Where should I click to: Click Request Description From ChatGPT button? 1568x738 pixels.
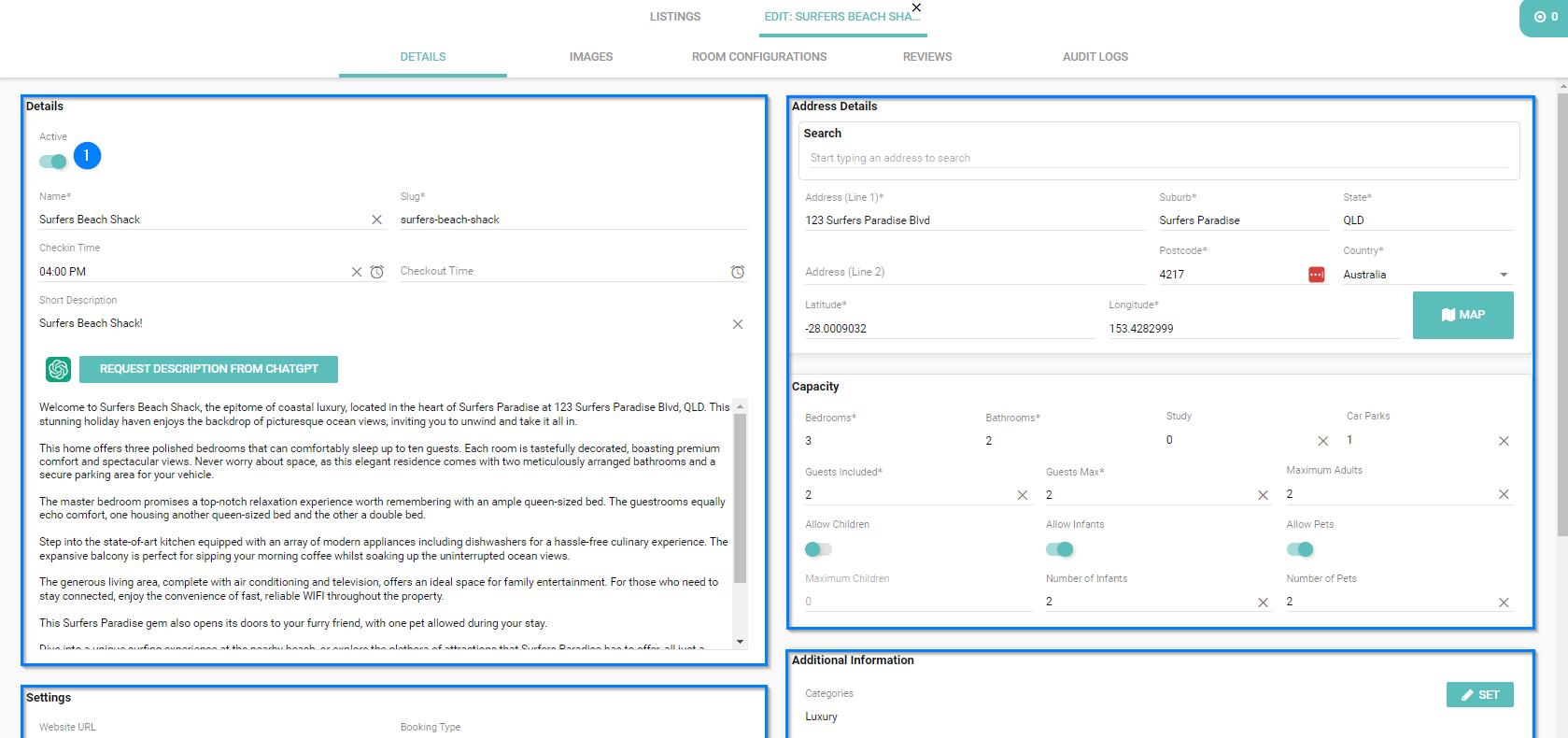coord(208,369)
